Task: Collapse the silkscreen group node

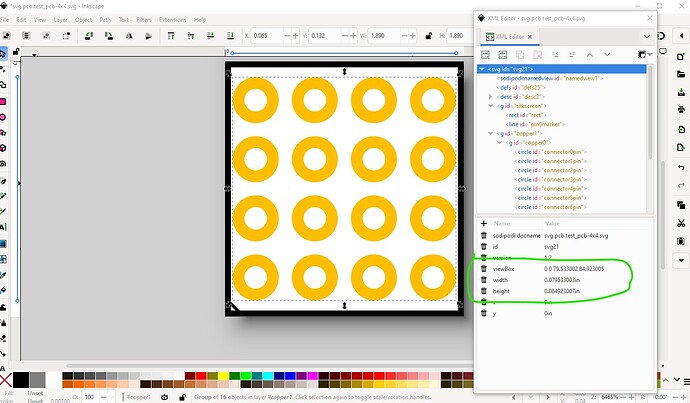Action: 491,106
